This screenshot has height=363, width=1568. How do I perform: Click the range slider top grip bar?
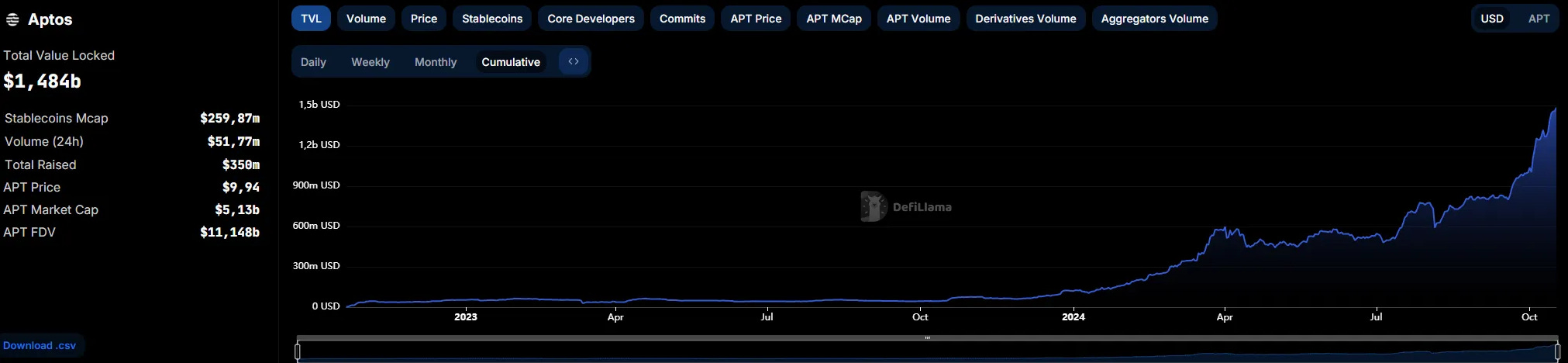(x=927, y=337)
